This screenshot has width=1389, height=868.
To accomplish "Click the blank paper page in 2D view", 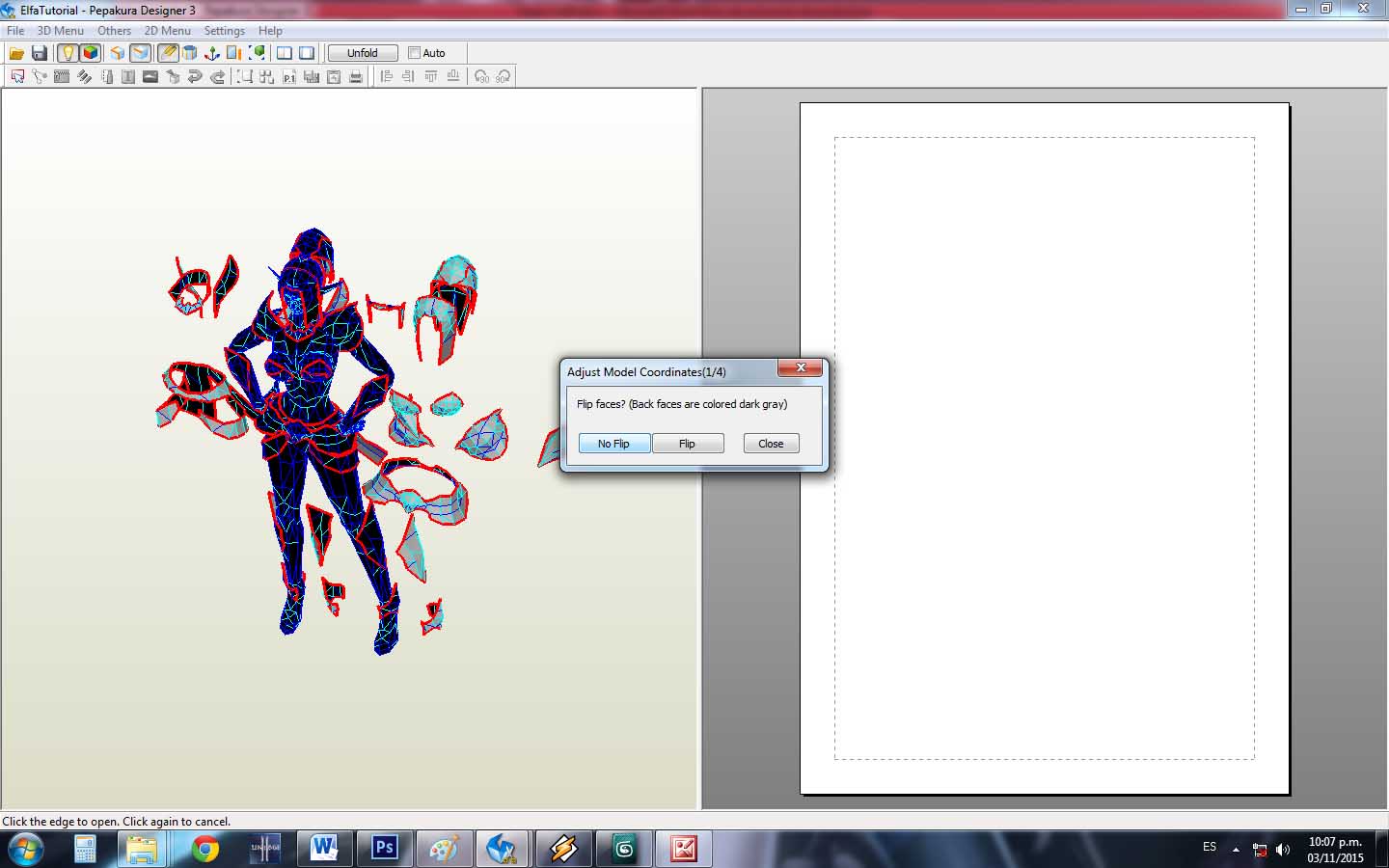I will click(x=1045, y=448).
